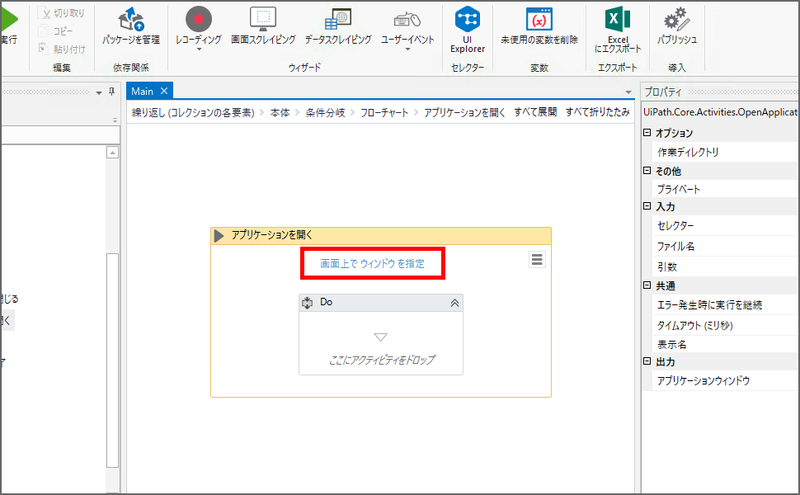Collapse the Do sequence with chevrons
This screenshot has height=495, width=800.
(x=455, y=303)
